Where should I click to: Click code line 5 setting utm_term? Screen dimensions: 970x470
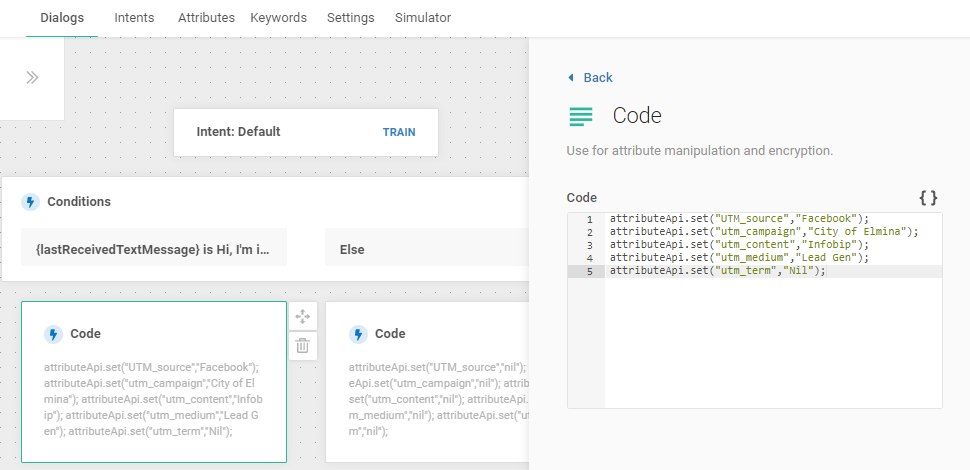click(x=718, y=271)
